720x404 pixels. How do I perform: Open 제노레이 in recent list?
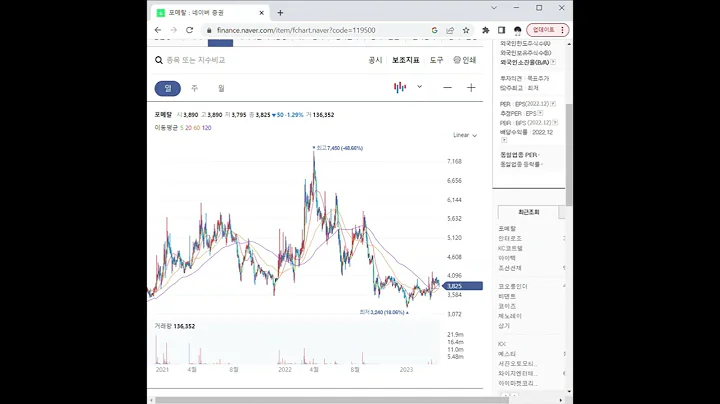(510, 316)
